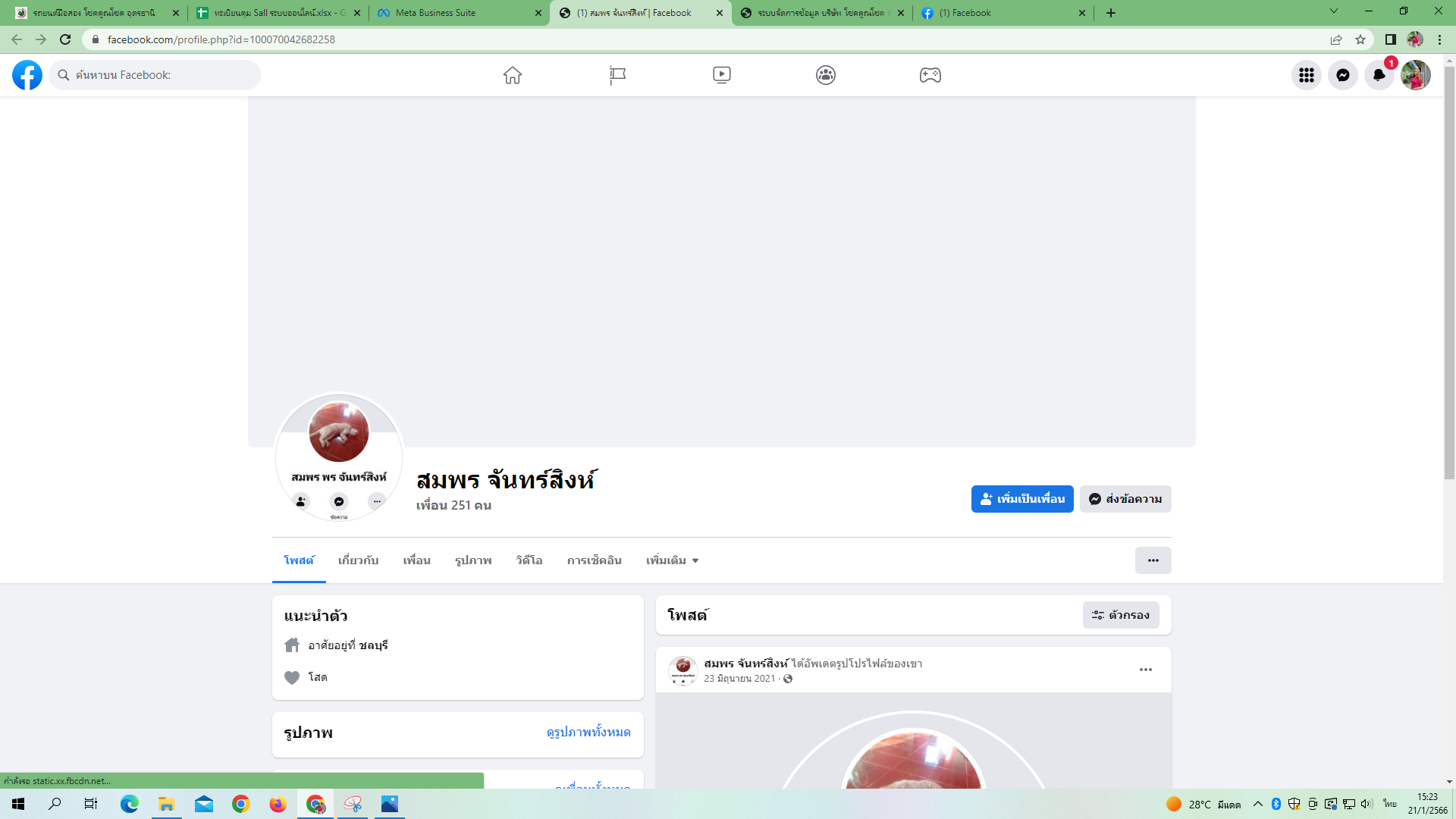Open Facebook Home feed icon

(x=513, y=75)
